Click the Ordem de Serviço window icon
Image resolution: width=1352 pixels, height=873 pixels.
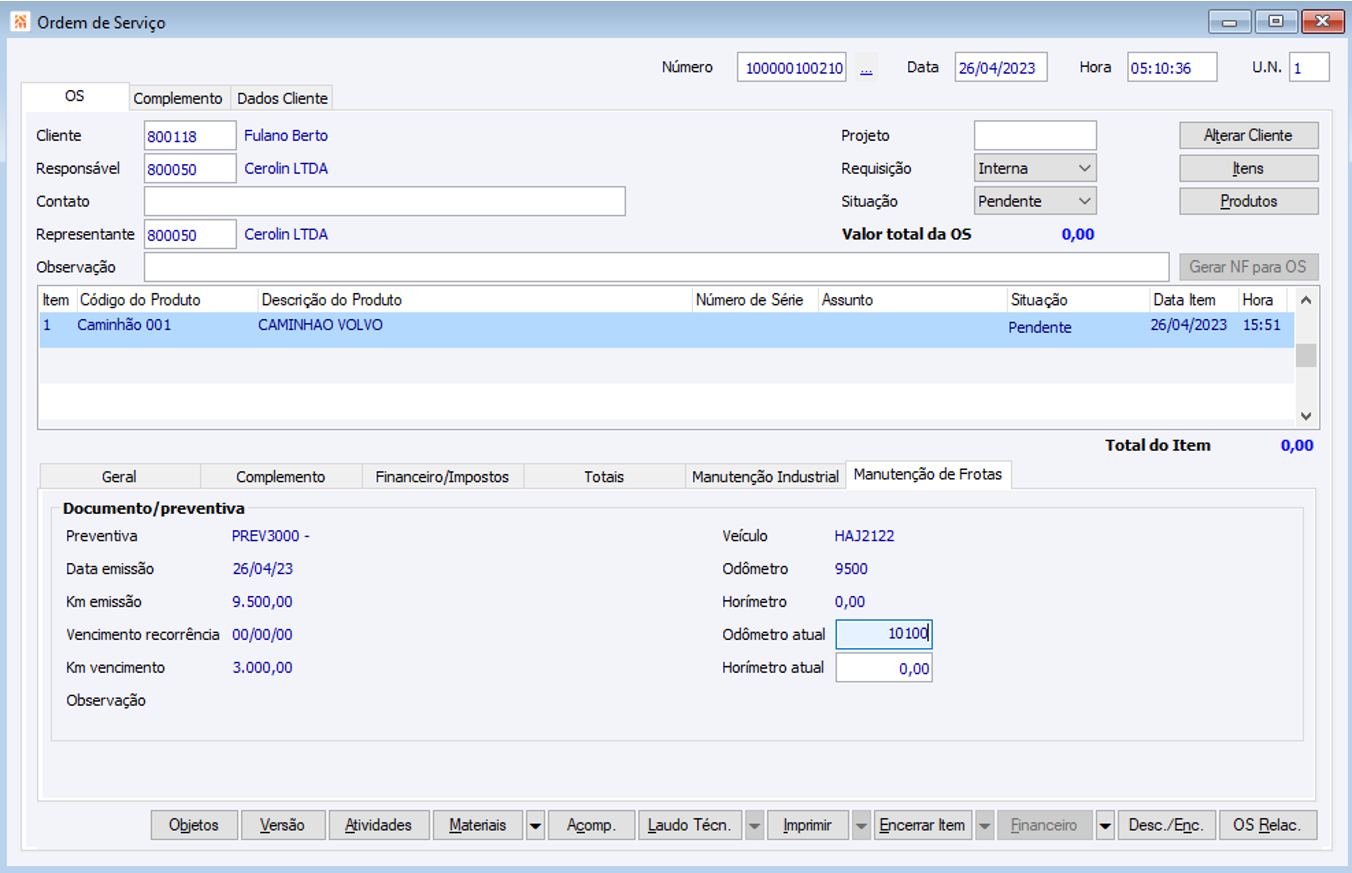tap(20, 22)
